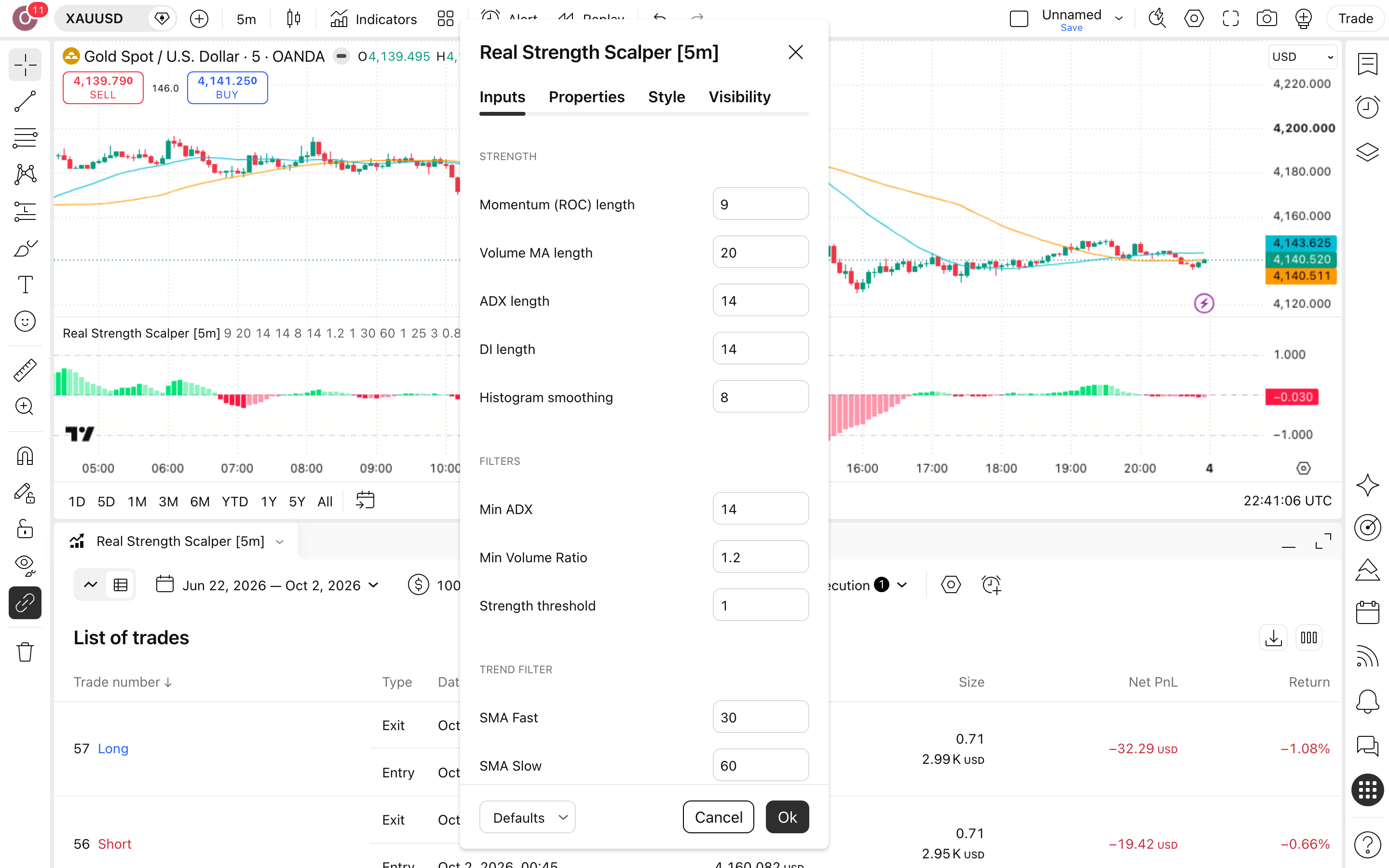Toggle lock all drawing tools
Image resolution: width=1389 pixels, height=868 pixels.
pyautogui.click(x=25, y=529)
